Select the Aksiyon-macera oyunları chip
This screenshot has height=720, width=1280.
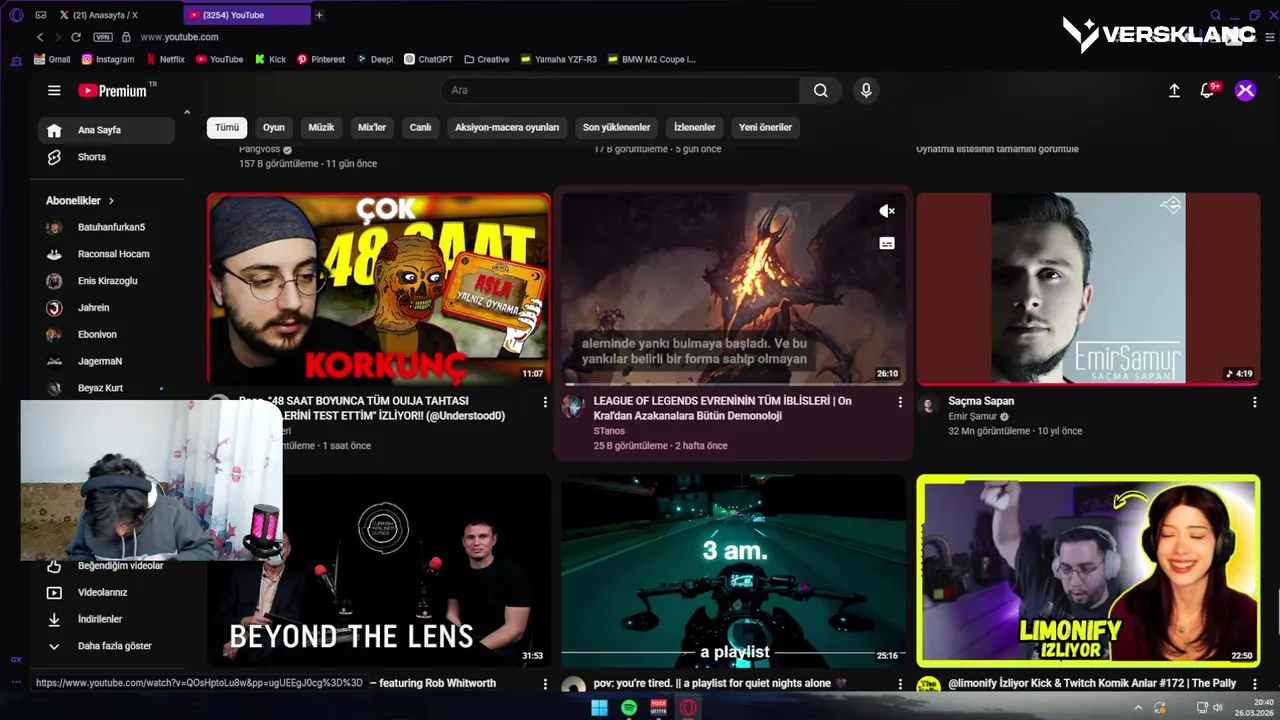(507, 127)
